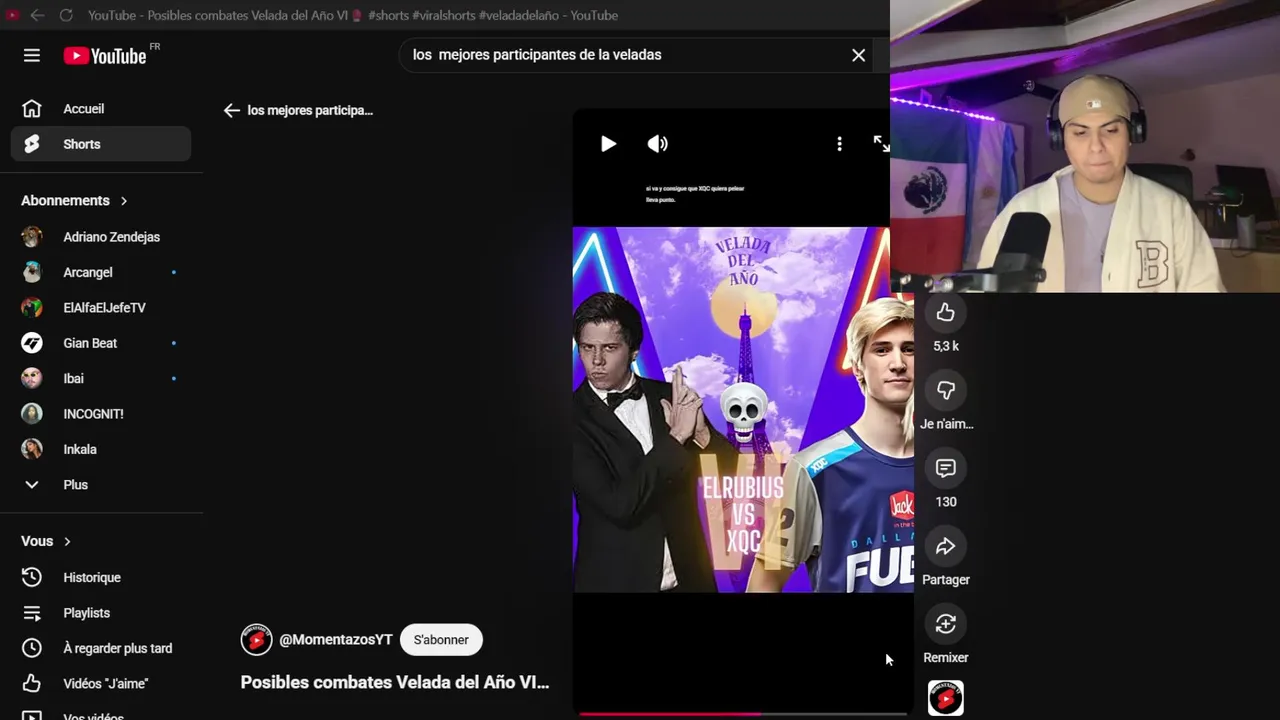Click the los mejores participa... heading

310,111
